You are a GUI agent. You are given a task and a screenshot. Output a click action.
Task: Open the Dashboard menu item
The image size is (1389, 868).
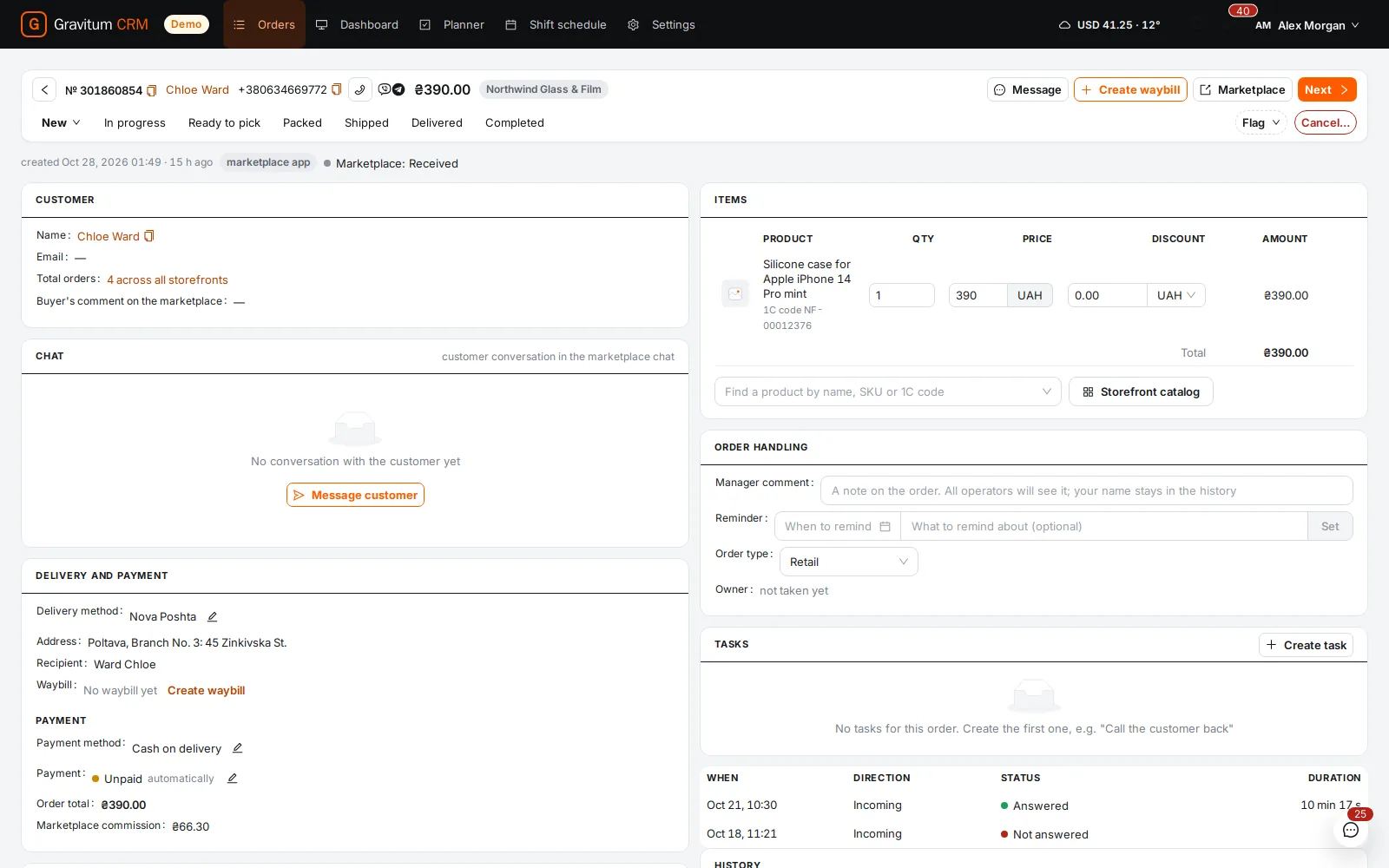click(357, 24)
